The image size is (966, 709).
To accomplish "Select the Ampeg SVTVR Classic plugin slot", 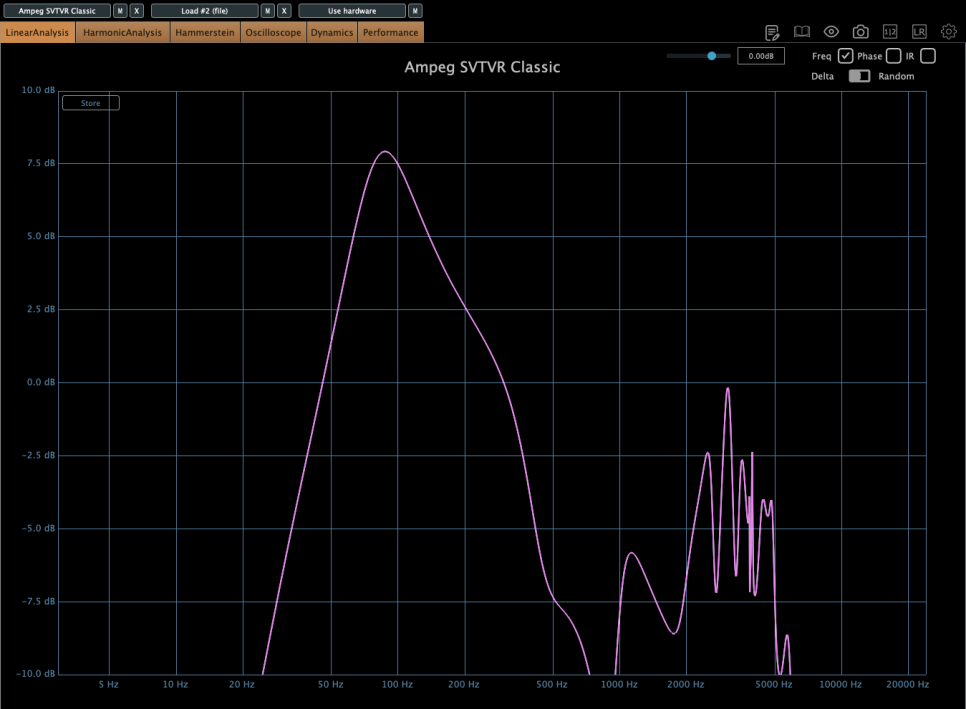I will (57, 11).
